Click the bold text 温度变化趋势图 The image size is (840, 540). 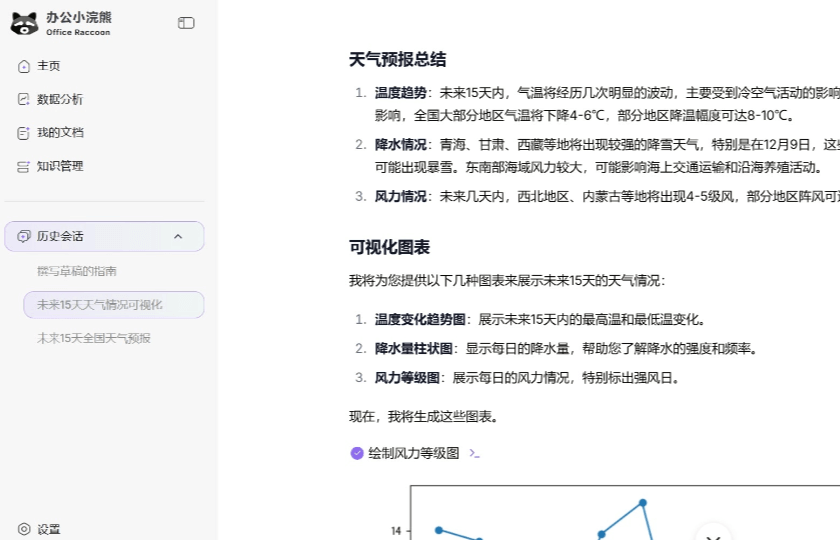click(419, 320)
